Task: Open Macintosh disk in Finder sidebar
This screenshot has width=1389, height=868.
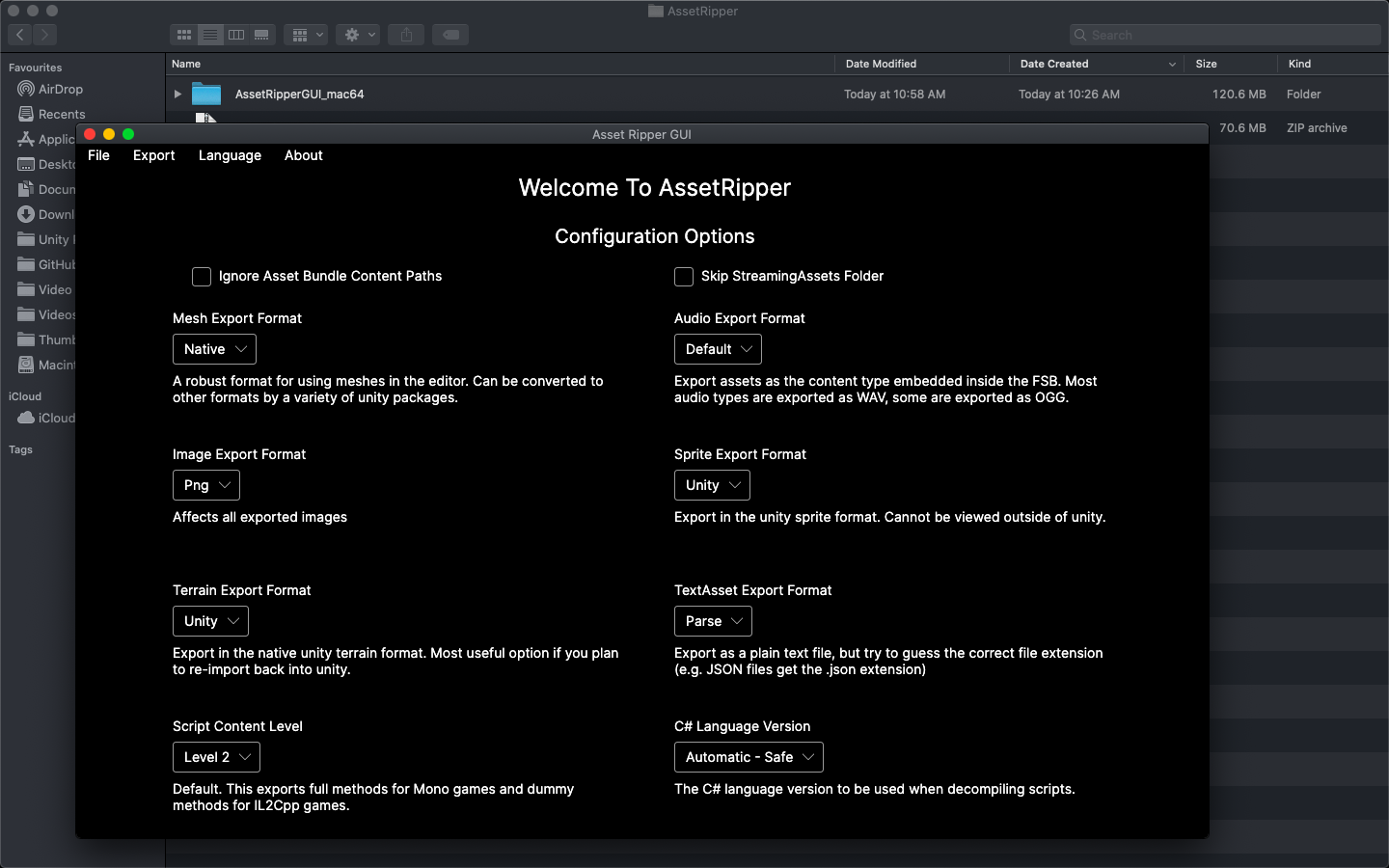Action: point(45,365)
